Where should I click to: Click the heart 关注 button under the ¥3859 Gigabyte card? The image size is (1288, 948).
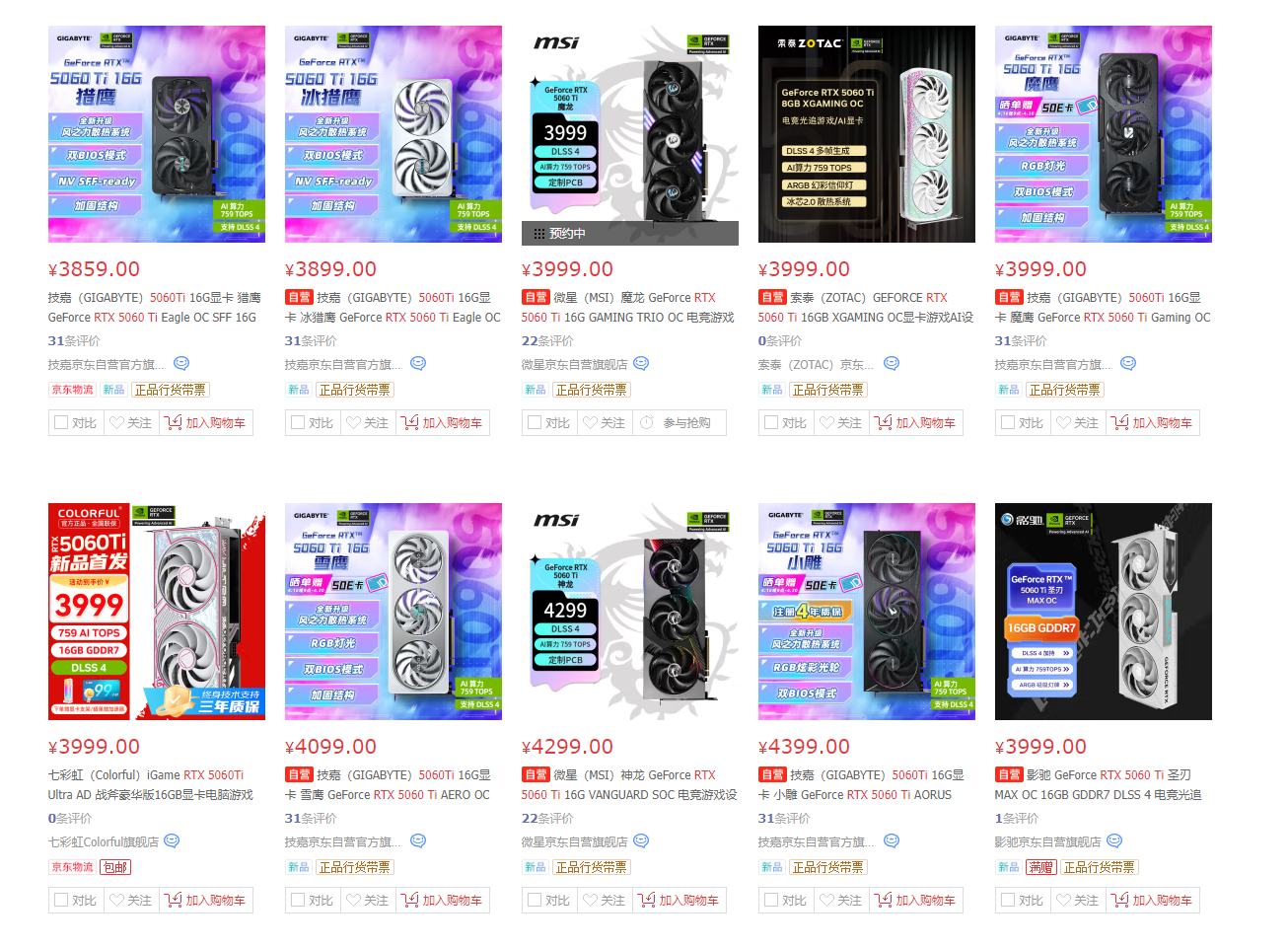pyautogui.click(x=131, y=422)
